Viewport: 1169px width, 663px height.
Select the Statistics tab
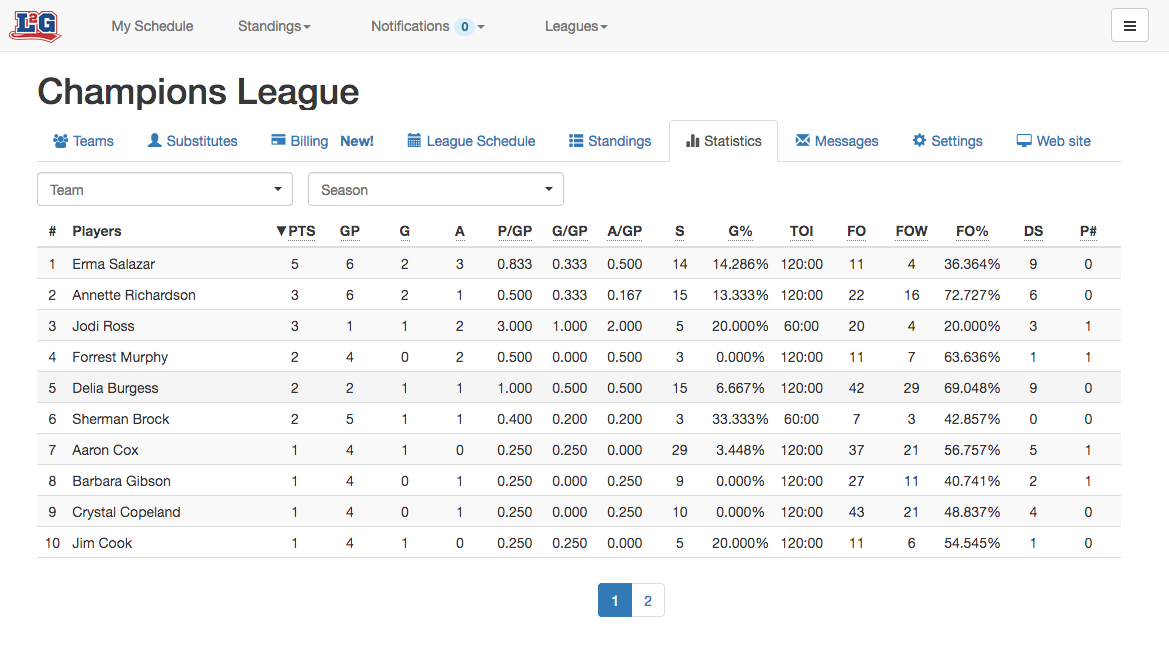(723, 141)
